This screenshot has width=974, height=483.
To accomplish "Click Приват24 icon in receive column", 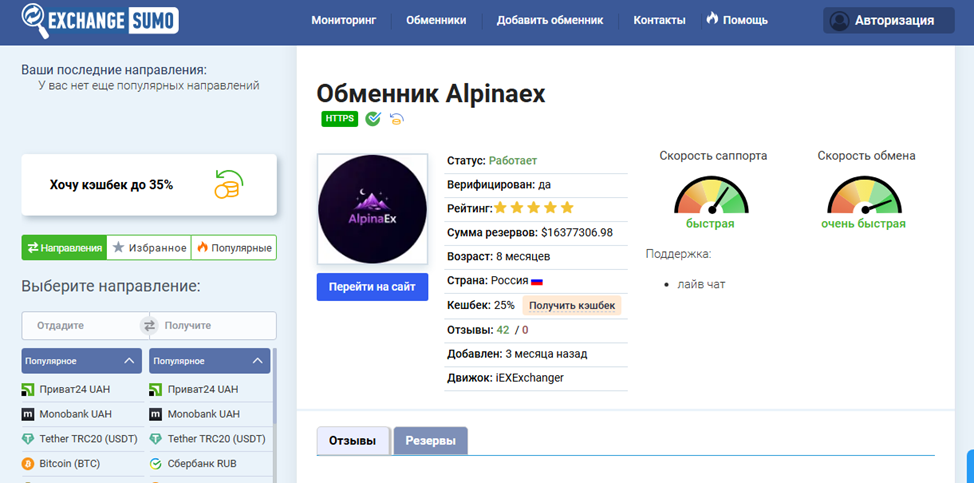I will [x=156, y=390].
